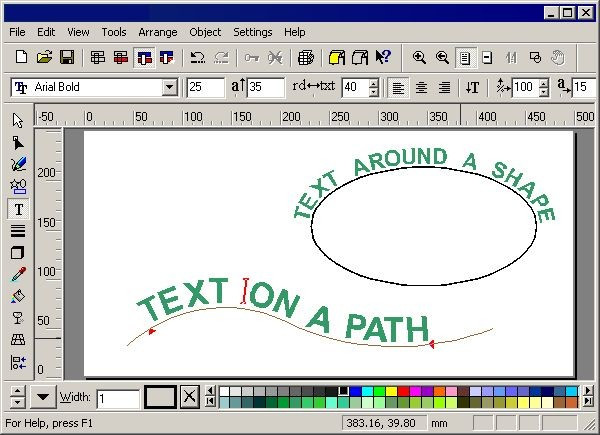Click the grid globe icon in toolbar
This screenshot has height=435, width=600.
click(x=305, y=58)
